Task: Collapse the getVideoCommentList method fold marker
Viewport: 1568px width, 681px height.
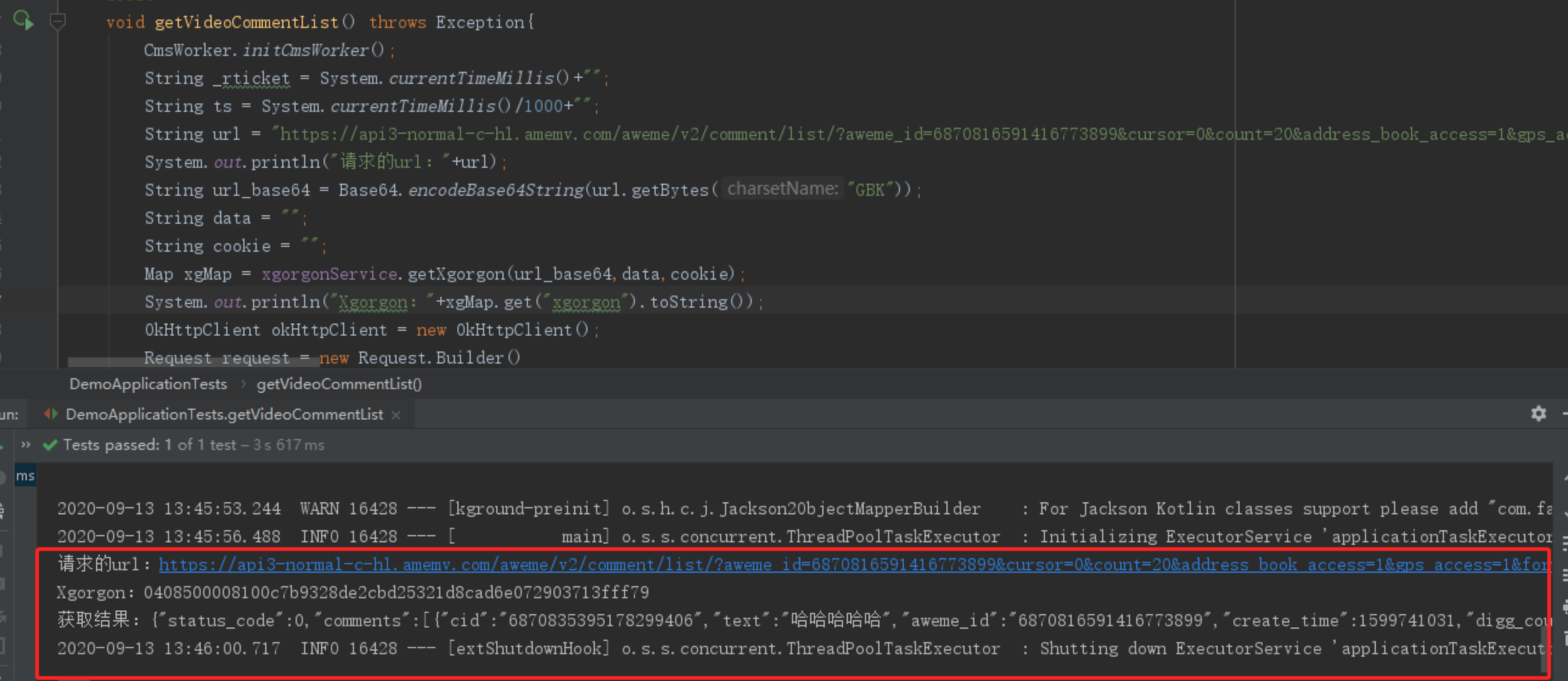Action: [57, 22]
